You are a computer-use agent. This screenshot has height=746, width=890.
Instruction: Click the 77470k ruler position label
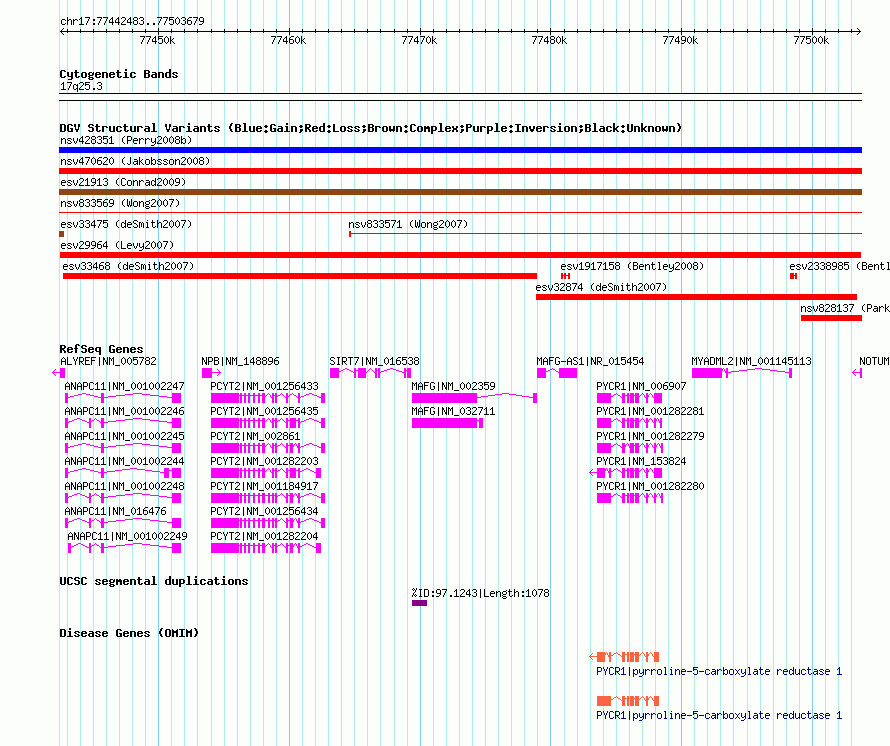click(x=419, y=40)
